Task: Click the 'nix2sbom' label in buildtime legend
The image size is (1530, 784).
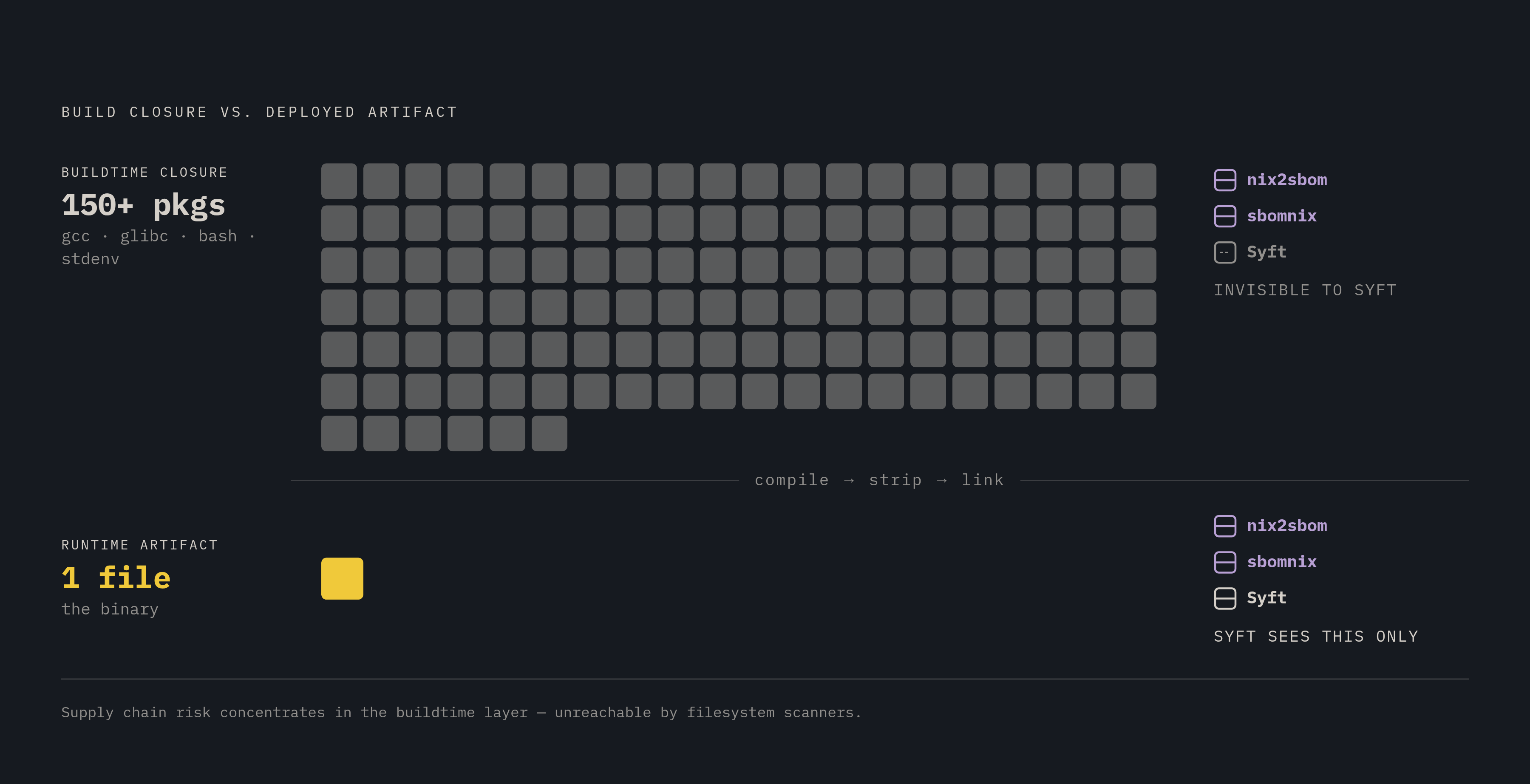Action: [x=1286, y=180]
